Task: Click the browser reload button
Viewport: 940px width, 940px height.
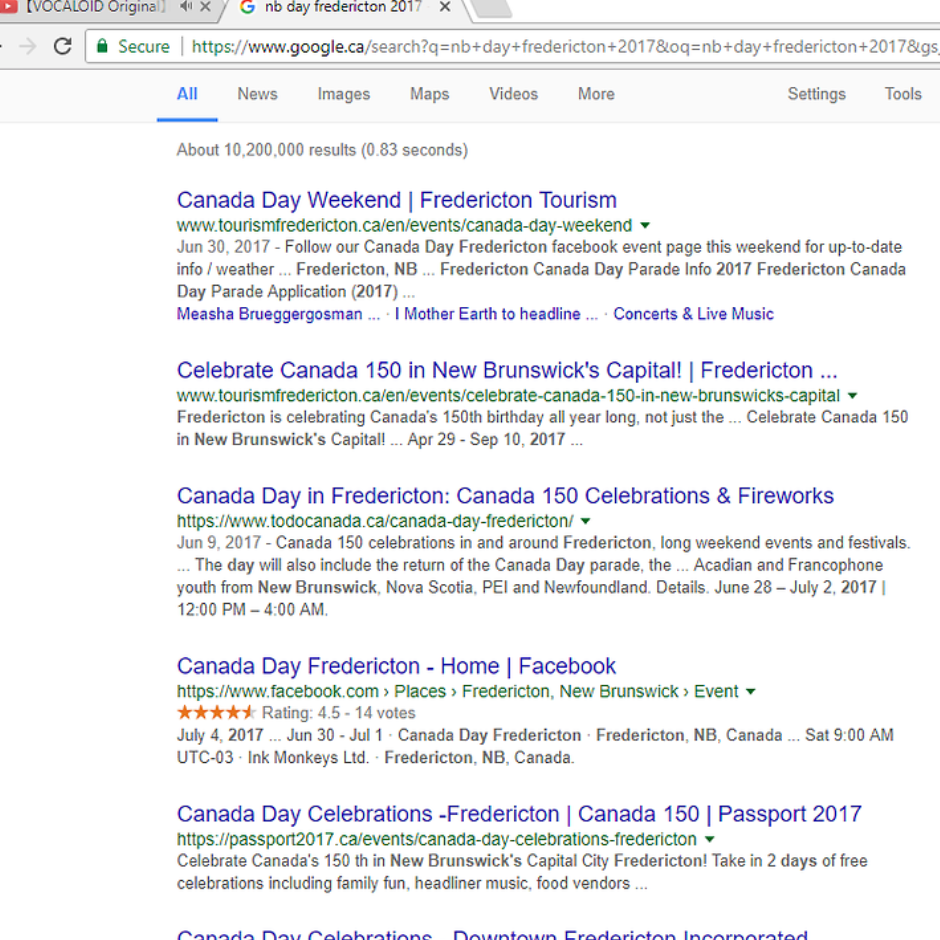Action: pyautogui.click(x=62, y=46)
